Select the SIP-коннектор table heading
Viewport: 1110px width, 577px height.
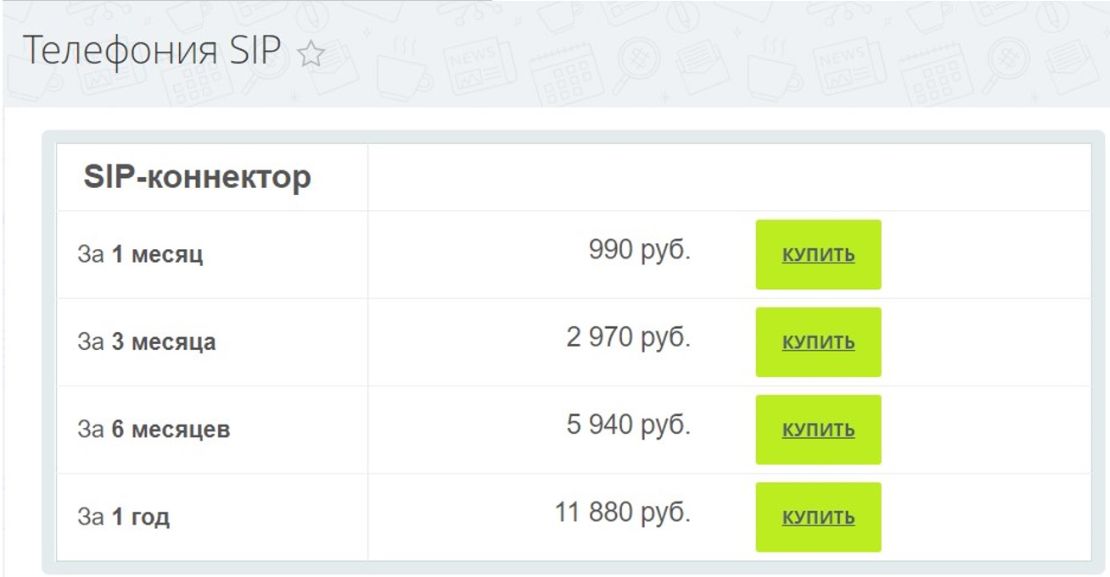click(x=198, y=178)
